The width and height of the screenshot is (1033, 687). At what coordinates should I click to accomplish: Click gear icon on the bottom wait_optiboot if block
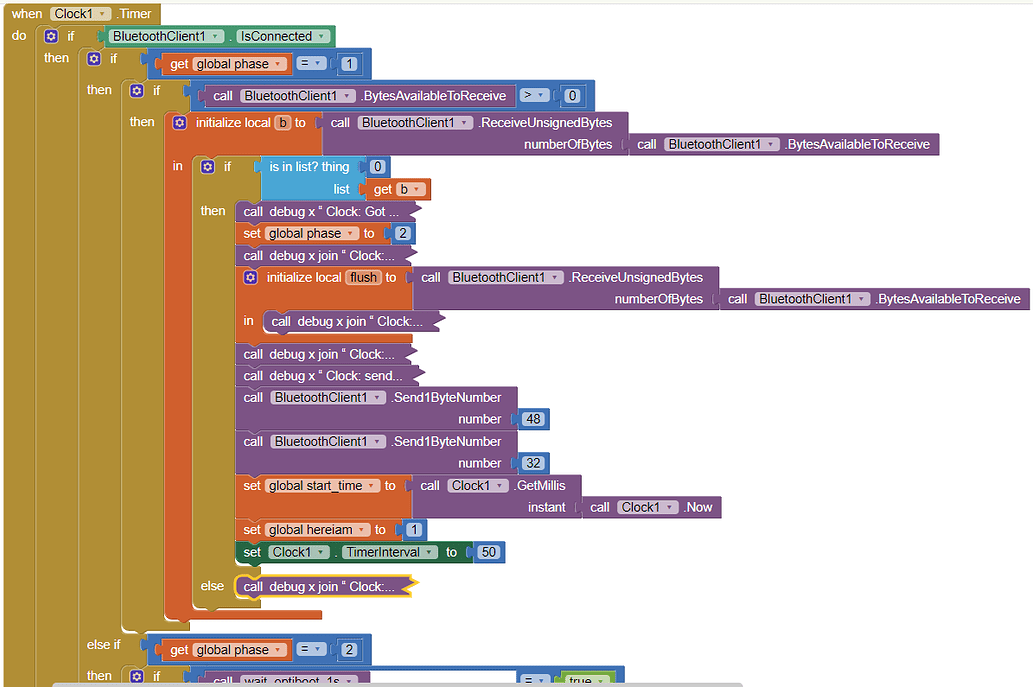[137, 677]
